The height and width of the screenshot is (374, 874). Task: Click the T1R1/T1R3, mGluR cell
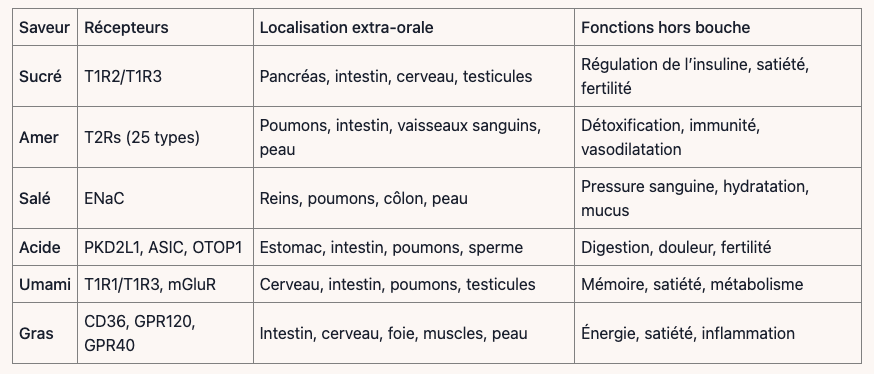pos(150,284)
